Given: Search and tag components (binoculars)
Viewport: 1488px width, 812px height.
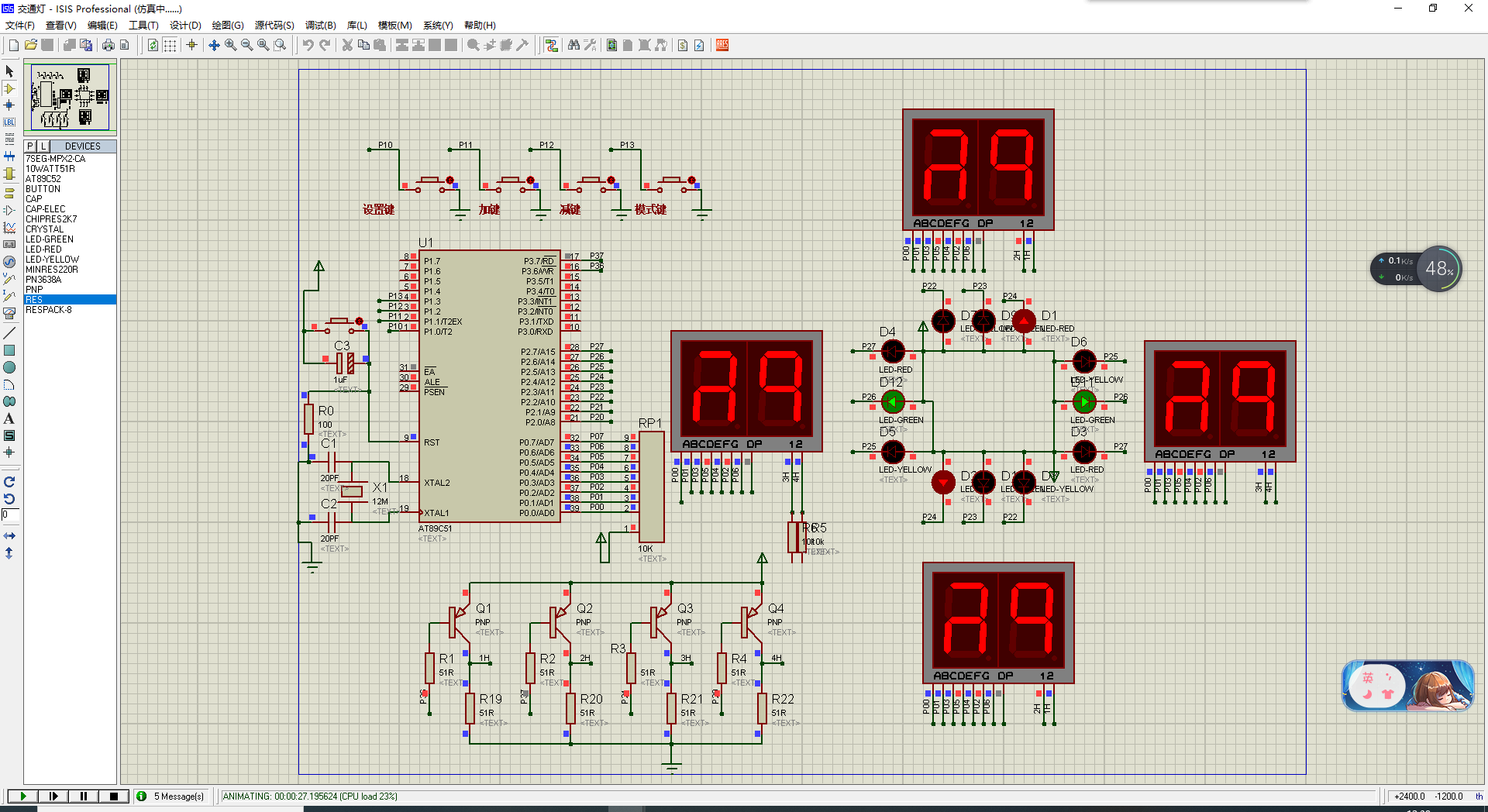Looking at the screenshot, I should point(573,45).
